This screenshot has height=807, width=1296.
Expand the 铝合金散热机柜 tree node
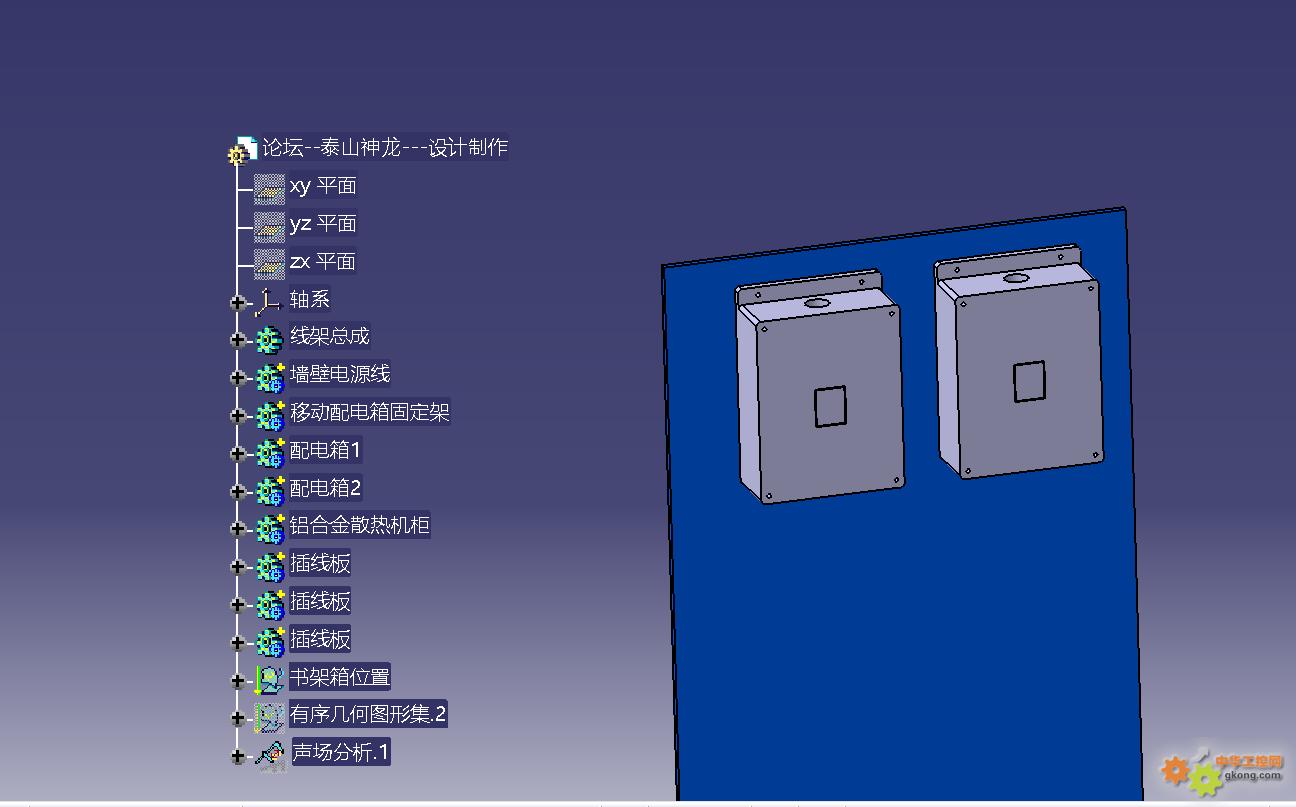click(x=237, y=529)
